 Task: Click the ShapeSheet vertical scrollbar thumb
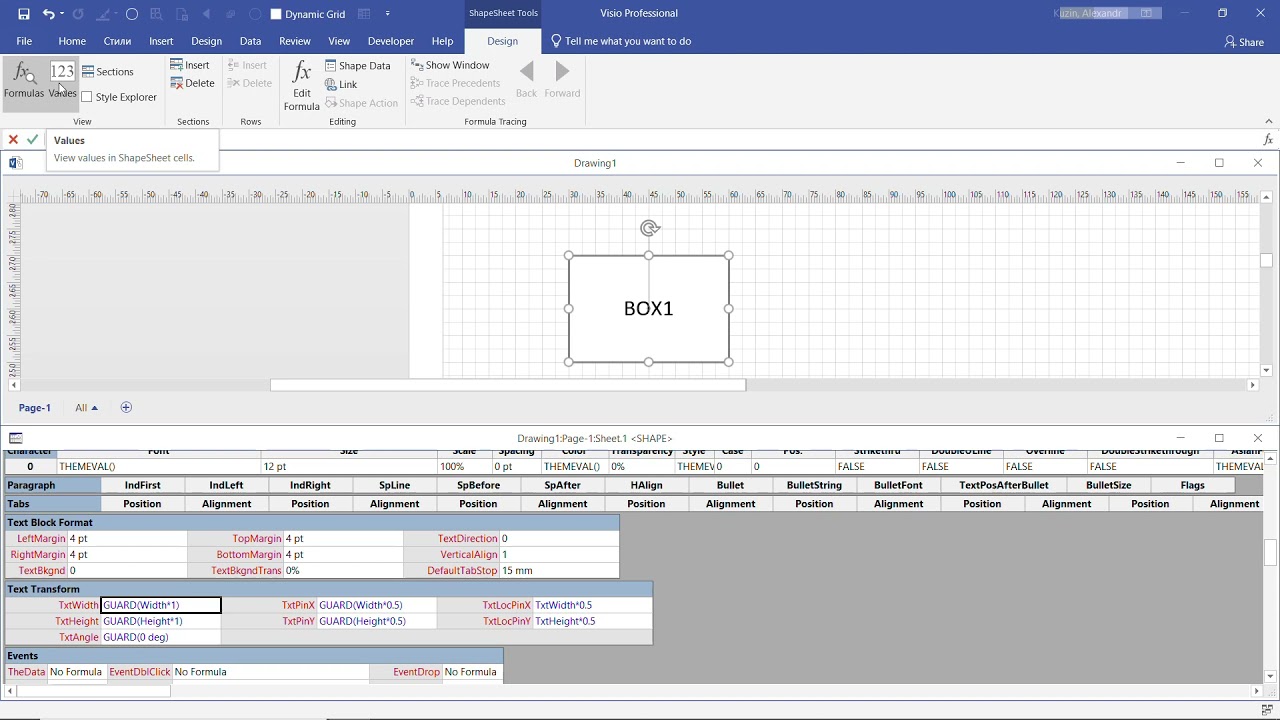pyautogui.click(x=1270, y=552)
